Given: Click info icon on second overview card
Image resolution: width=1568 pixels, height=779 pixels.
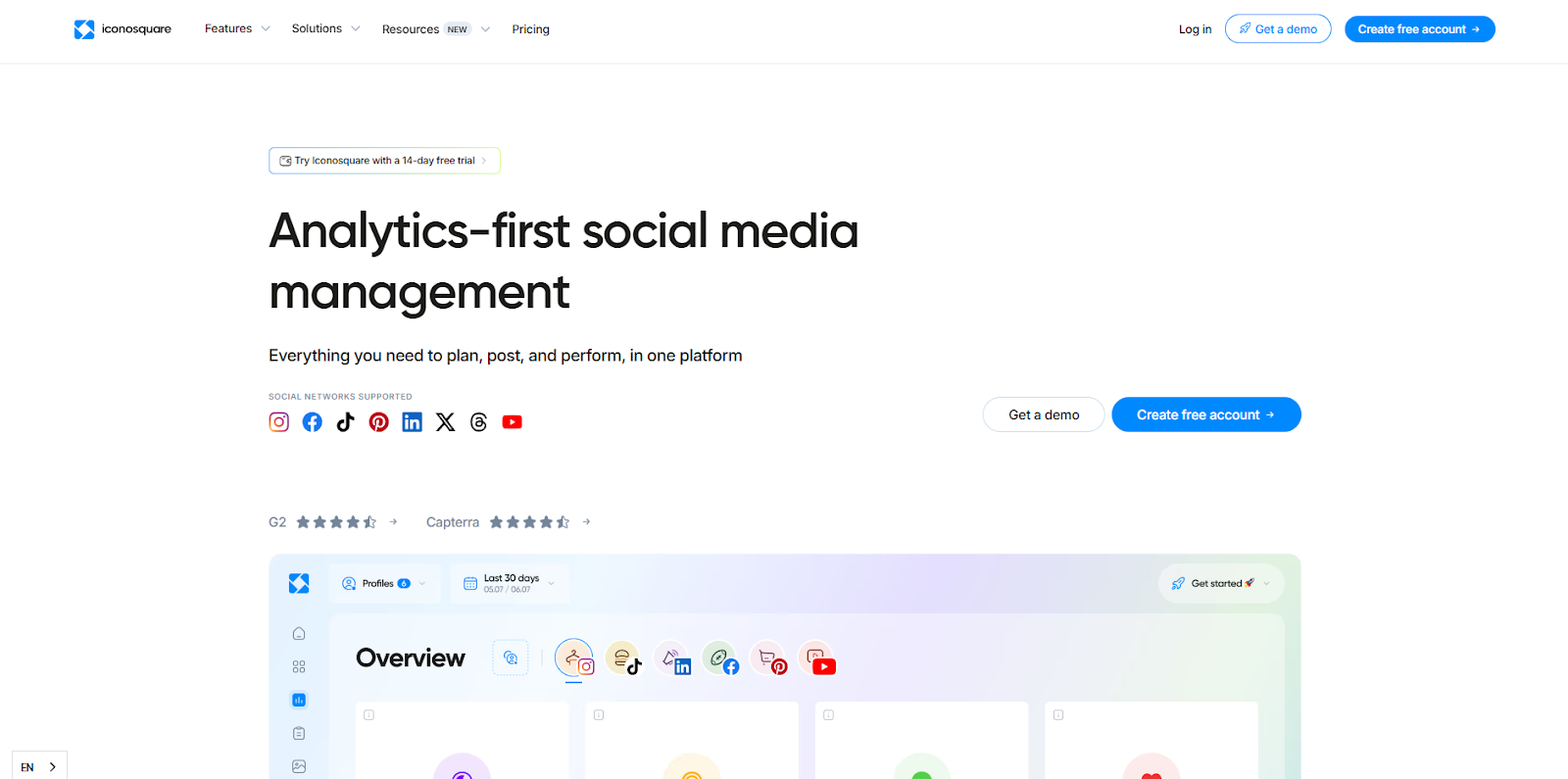Looking at the screenshot, I should click(599, 715).
